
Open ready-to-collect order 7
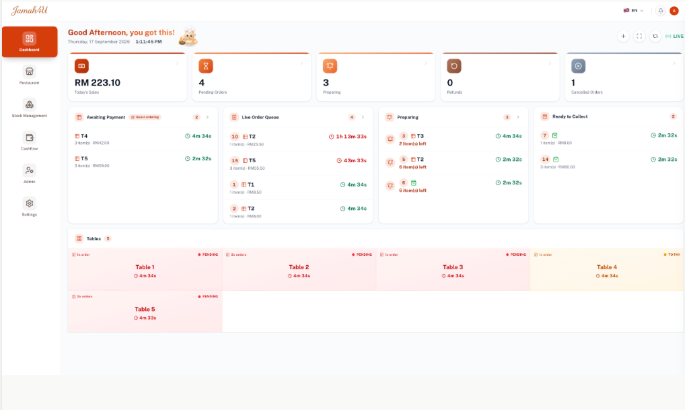609,139
